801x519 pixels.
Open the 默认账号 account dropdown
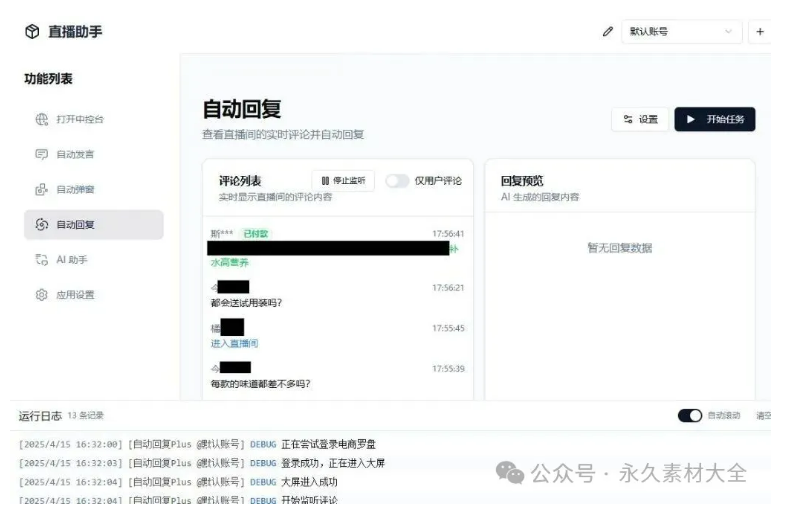pyautogui.click(x=681, y=32)
